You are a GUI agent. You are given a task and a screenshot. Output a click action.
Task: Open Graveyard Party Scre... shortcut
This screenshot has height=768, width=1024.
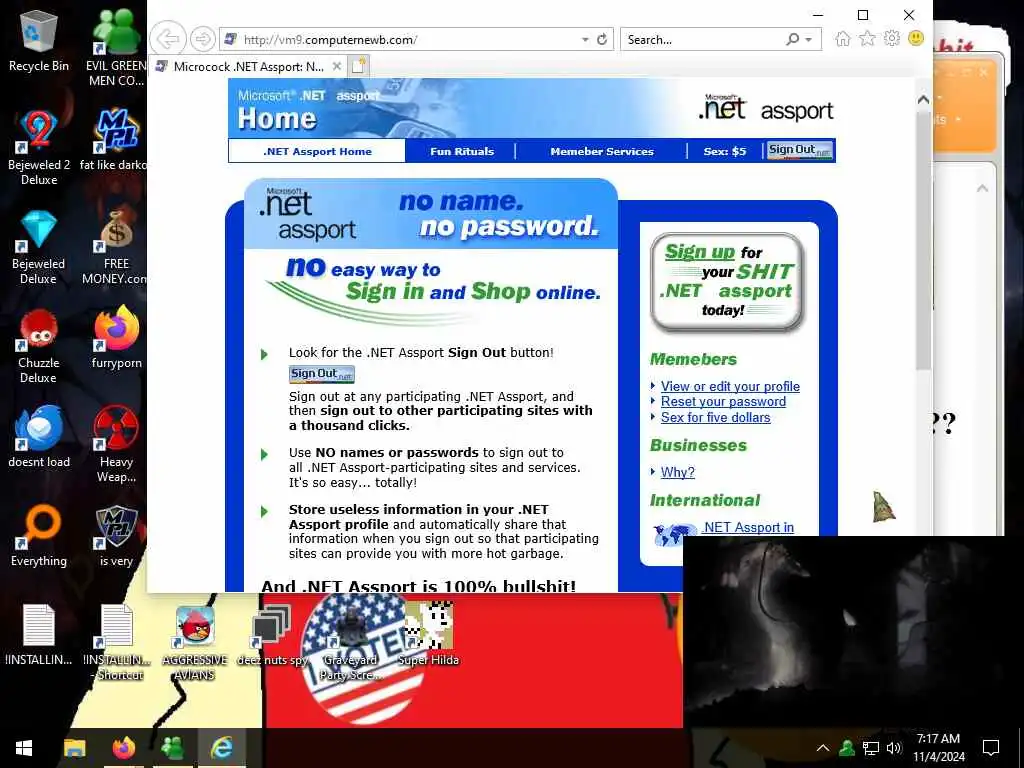[350, 641]
